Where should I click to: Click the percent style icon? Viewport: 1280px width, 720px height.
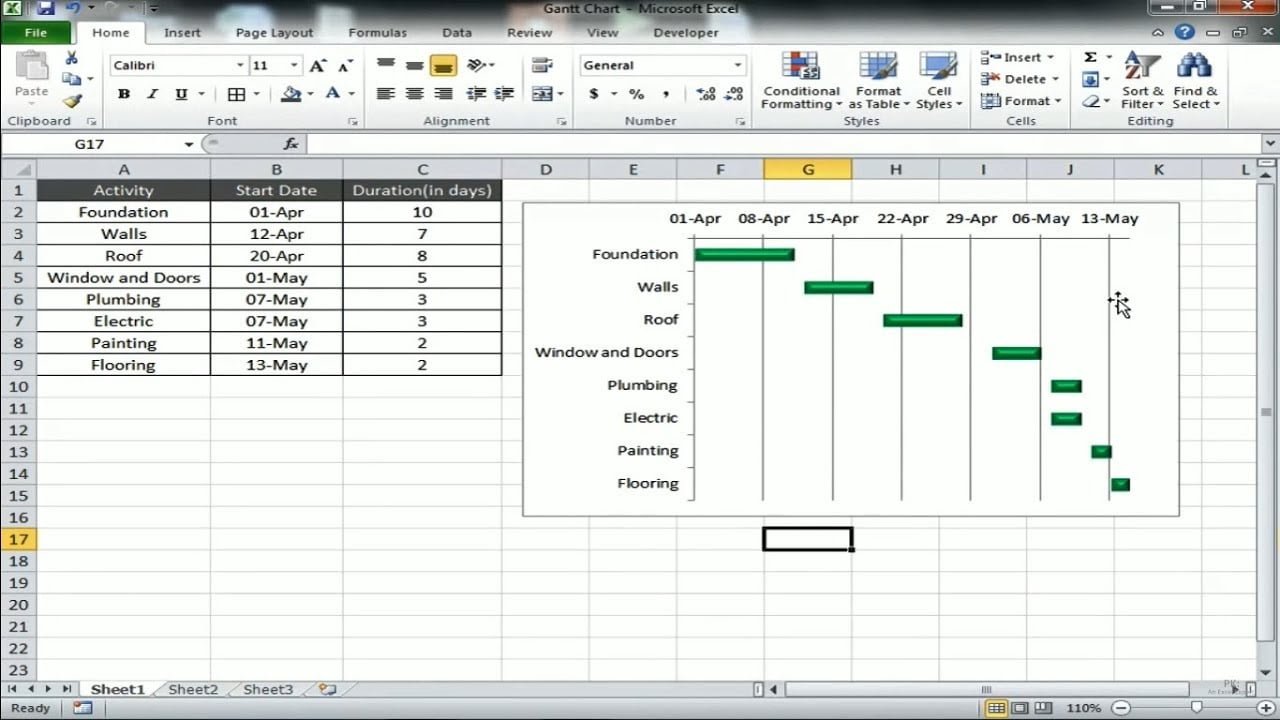point(637,94)
